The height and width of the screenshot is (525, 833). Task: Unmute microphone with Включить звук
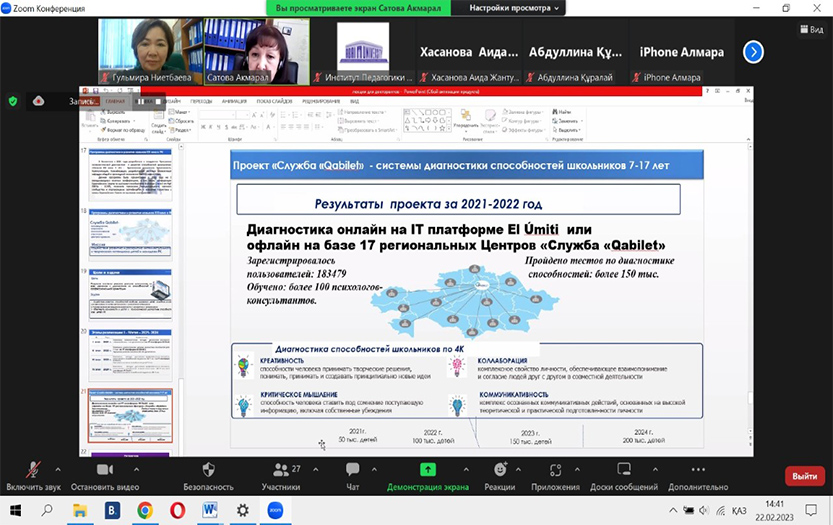(x=34, y=470)
